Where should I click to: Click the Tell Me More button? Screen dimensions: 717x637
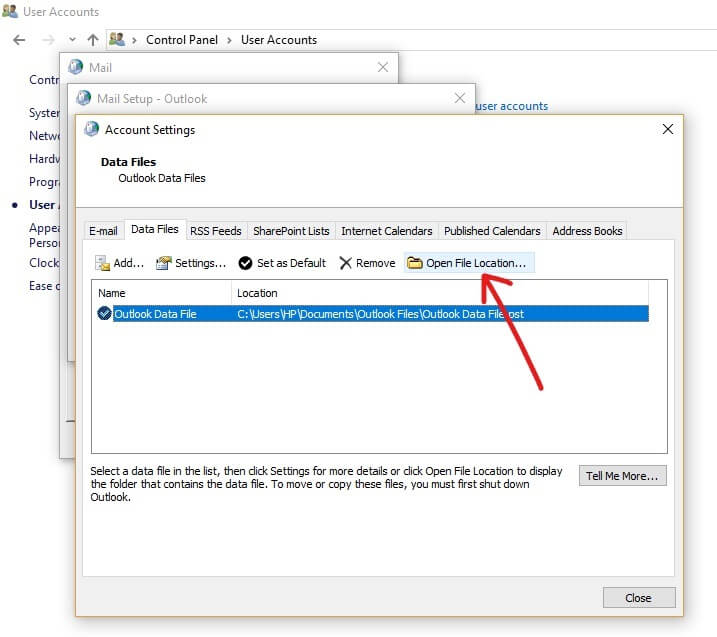(x=622, y=476)
